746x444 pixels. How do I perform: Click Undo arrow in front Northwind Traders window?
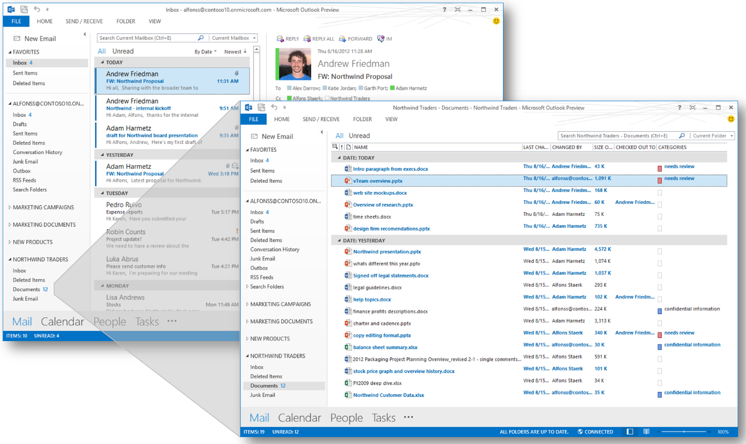point(274,107)
